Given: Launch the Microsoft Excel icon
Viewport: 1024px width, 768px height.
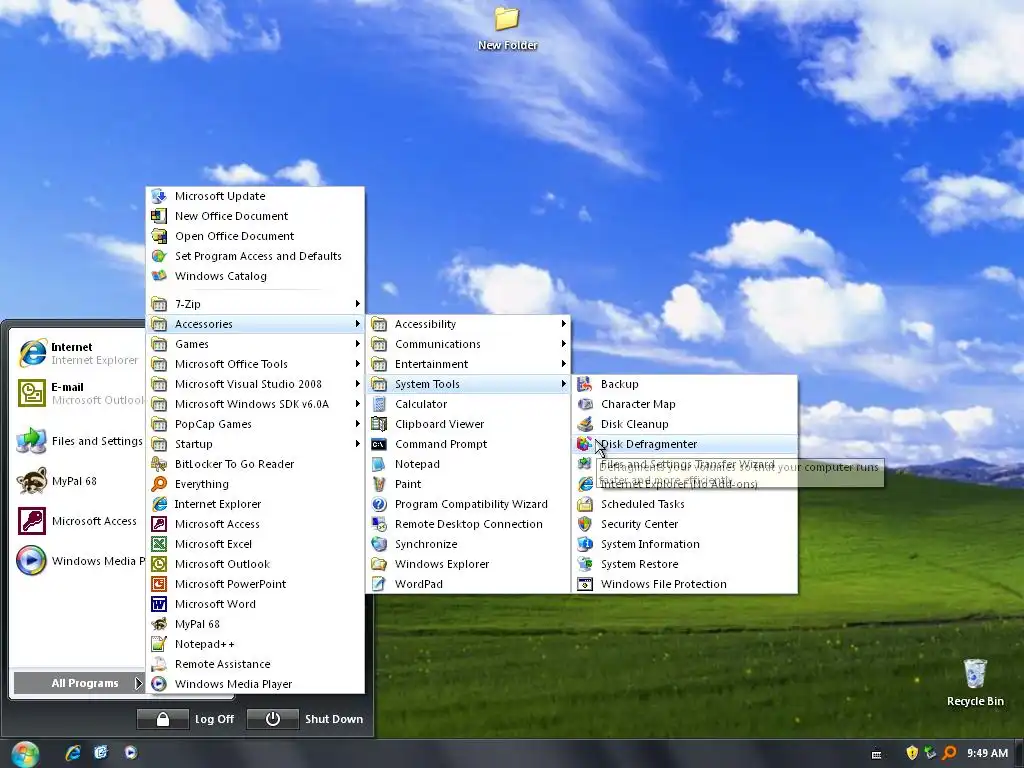Looking at the screenshot, I should point(159,544).
